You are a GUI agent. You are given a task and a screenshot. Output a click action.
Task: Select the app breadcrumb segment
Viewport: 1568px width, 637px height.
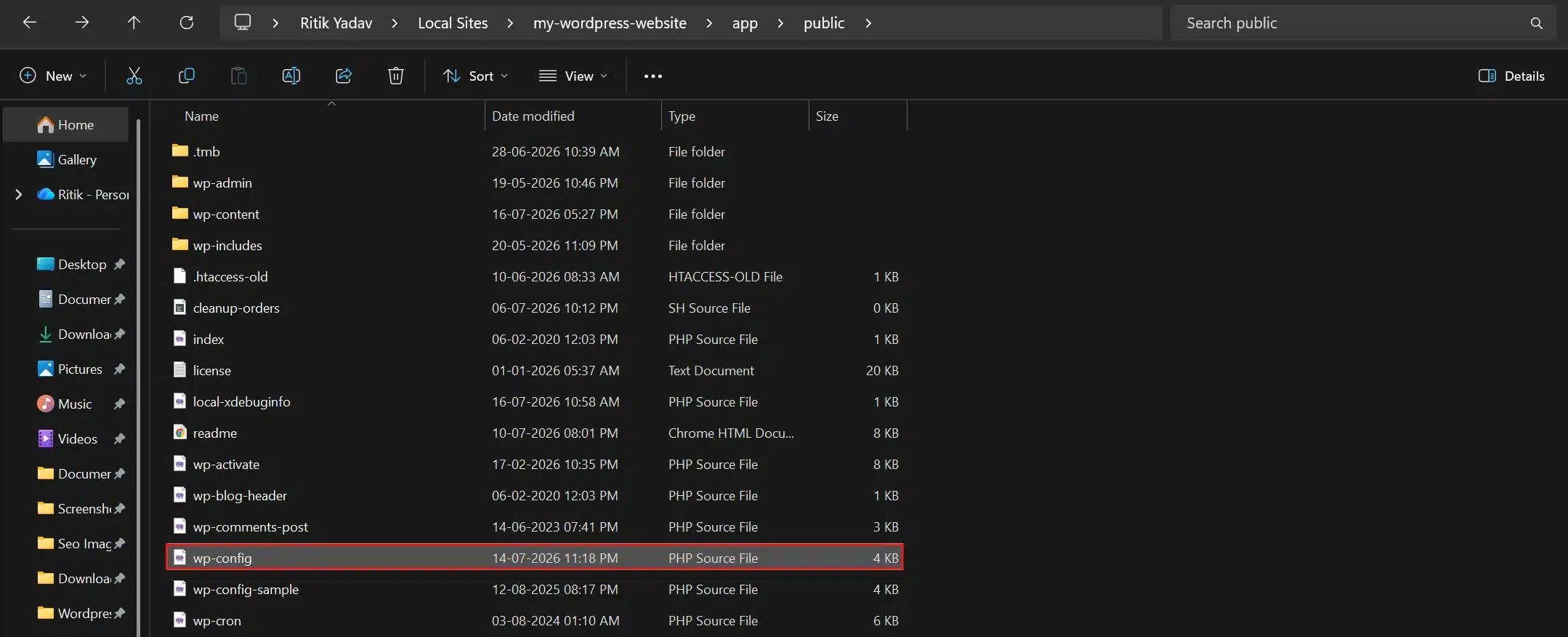click(x=745, y=23)
